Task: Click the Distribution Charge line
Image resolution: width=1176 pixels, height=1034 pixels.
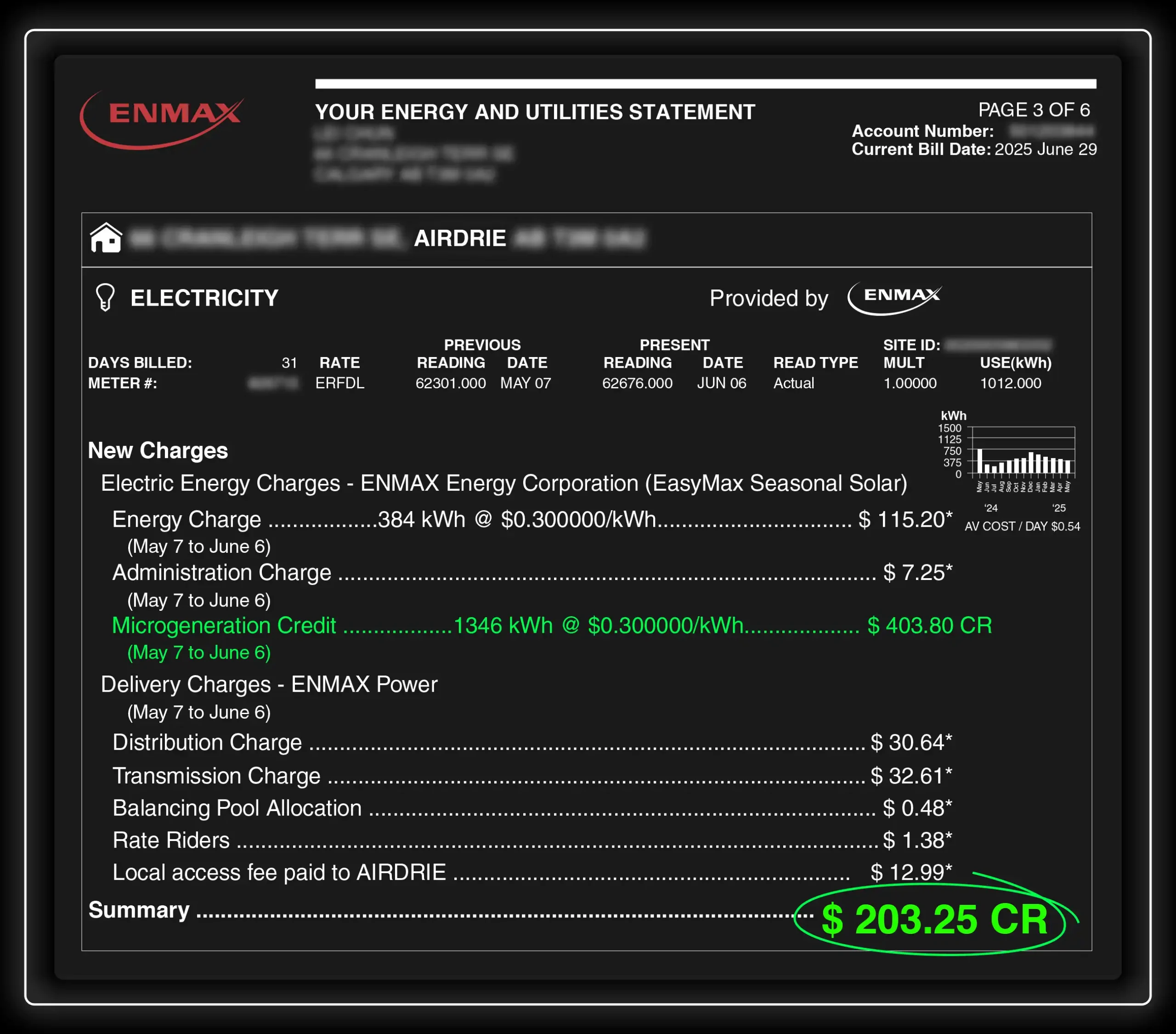Action: tap(207, 742)
